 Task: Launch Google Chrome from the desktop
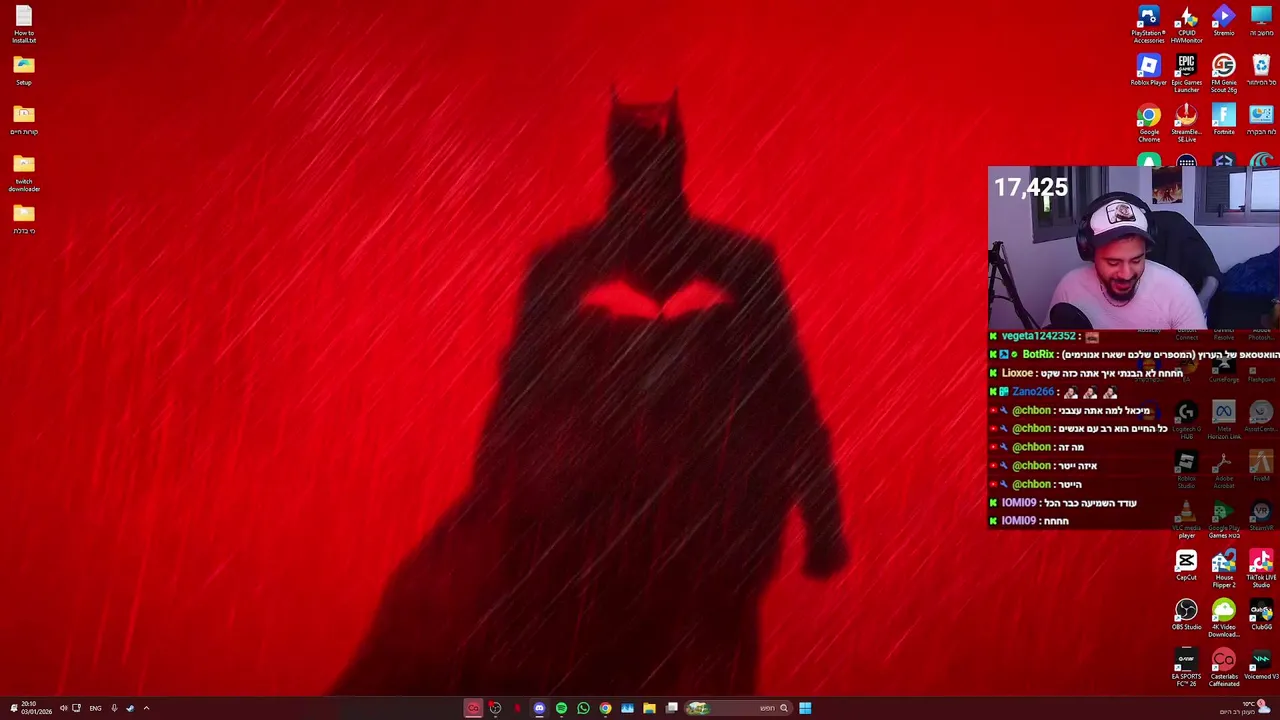1148,124
